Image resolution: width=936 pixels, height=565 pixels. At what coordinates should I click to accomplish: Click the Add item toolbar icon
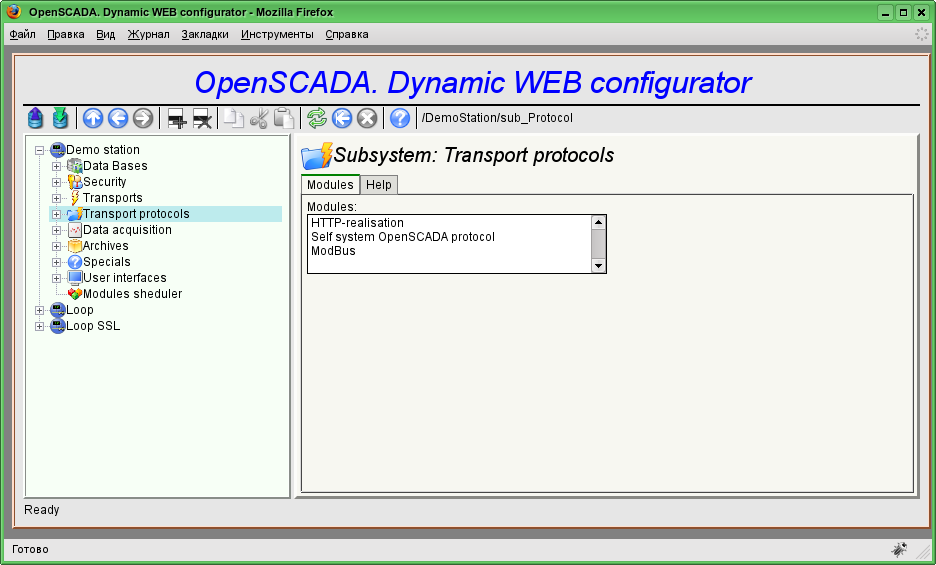(x=177, y=118)
